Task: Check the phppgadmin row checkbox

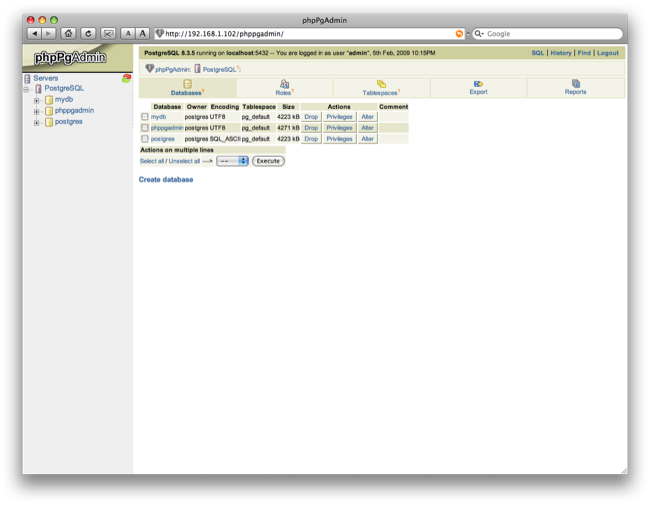Action: point(145,128)
